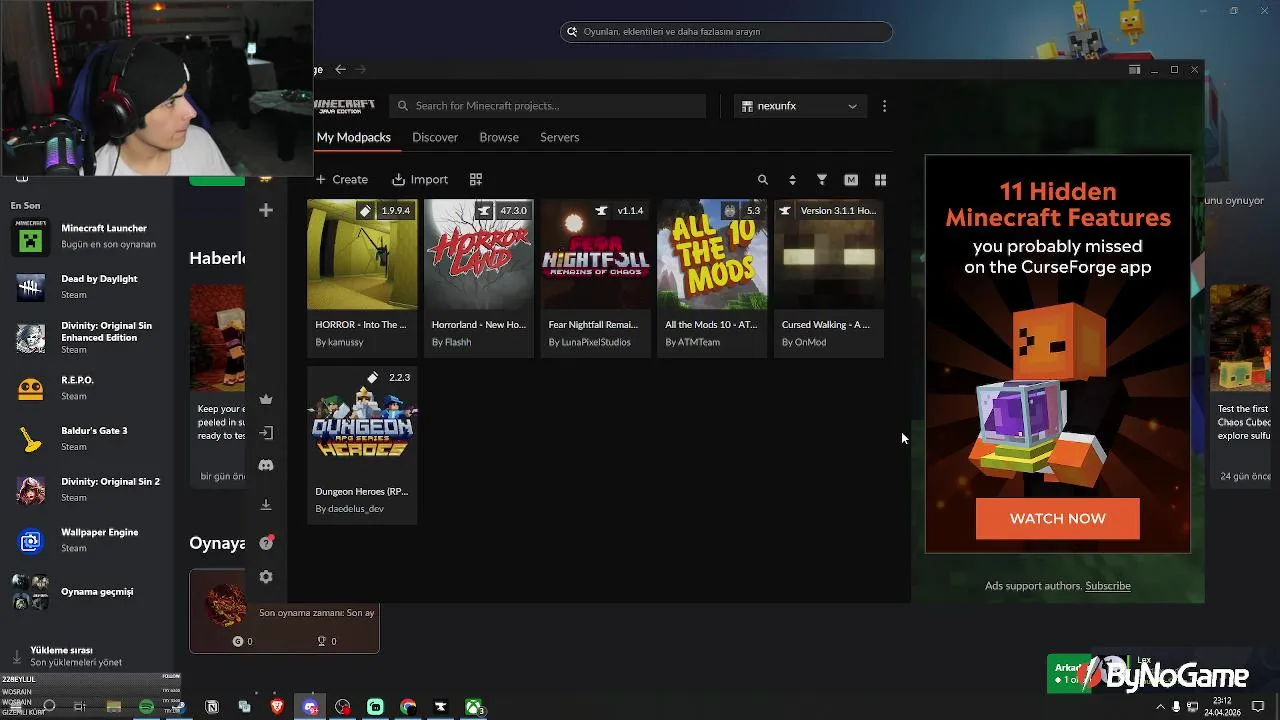Click the WATCH NOW ad button
The height and width of the screenshot is (720, 1280).
coord(1058,519)
